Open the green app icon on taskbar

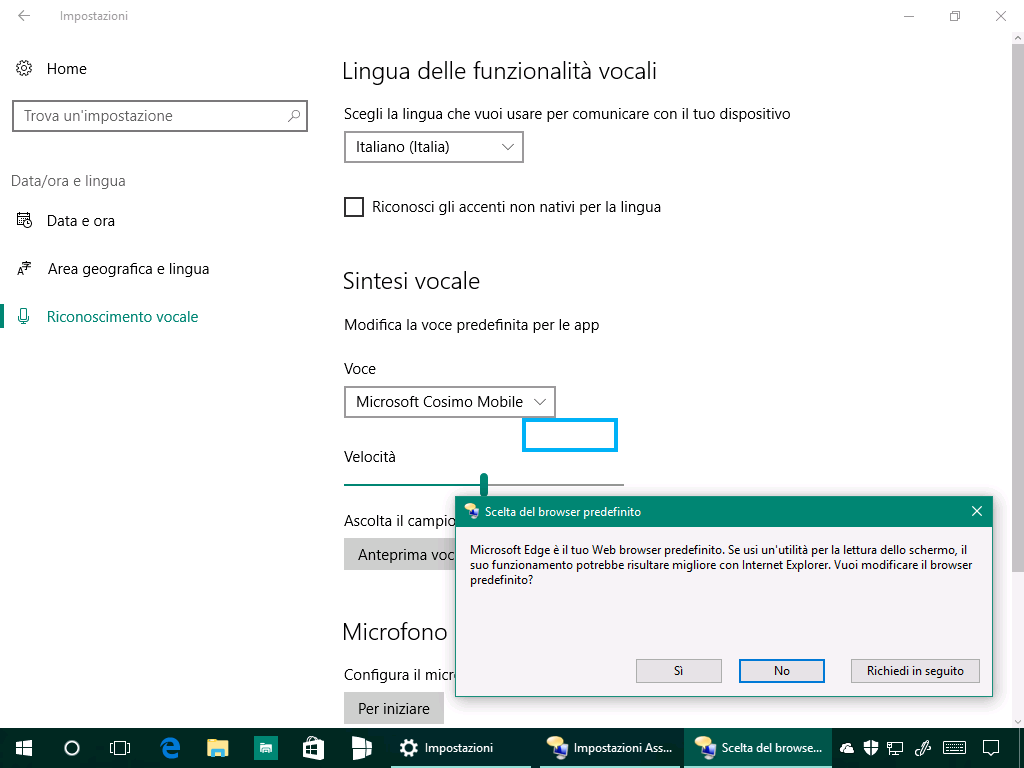coord(266,748)
